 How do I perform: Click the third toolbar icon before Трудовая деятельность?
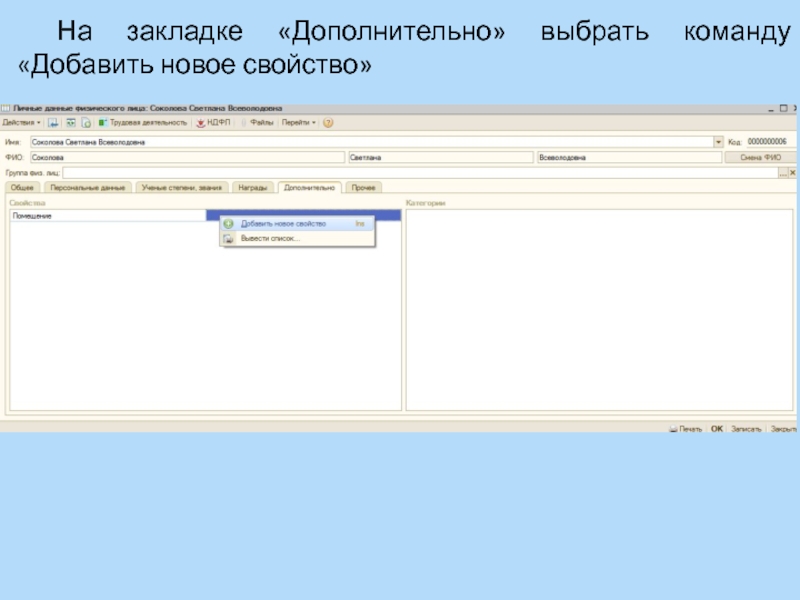click(86, 122)
